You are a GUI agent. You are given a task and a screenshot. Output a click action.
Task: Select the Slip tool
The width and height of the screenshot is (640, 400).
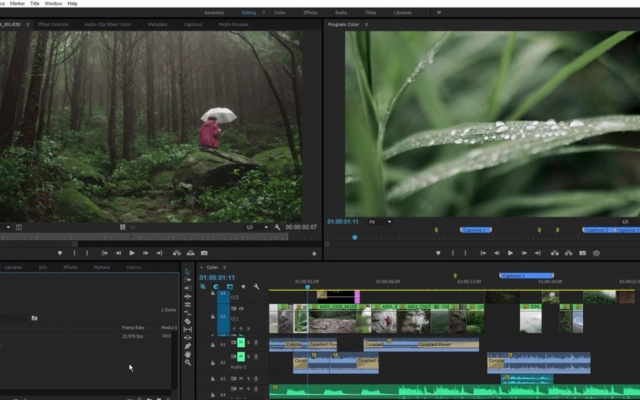187,329
